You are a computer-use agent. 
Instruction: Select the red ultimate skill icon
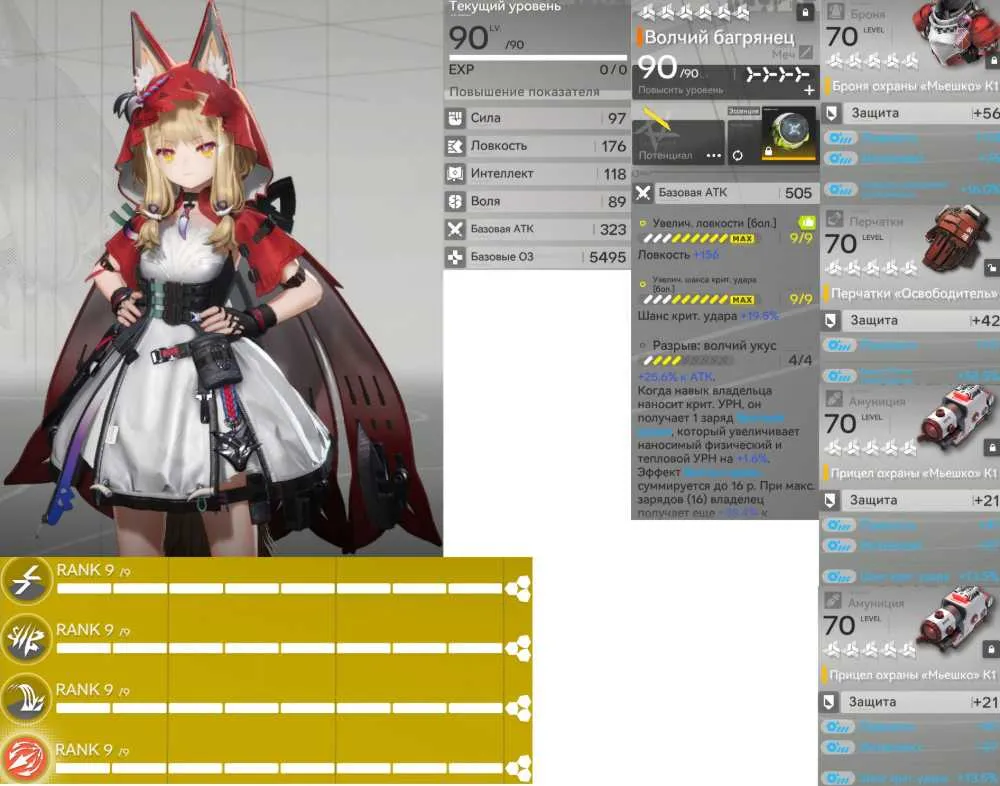coord(26,759)
